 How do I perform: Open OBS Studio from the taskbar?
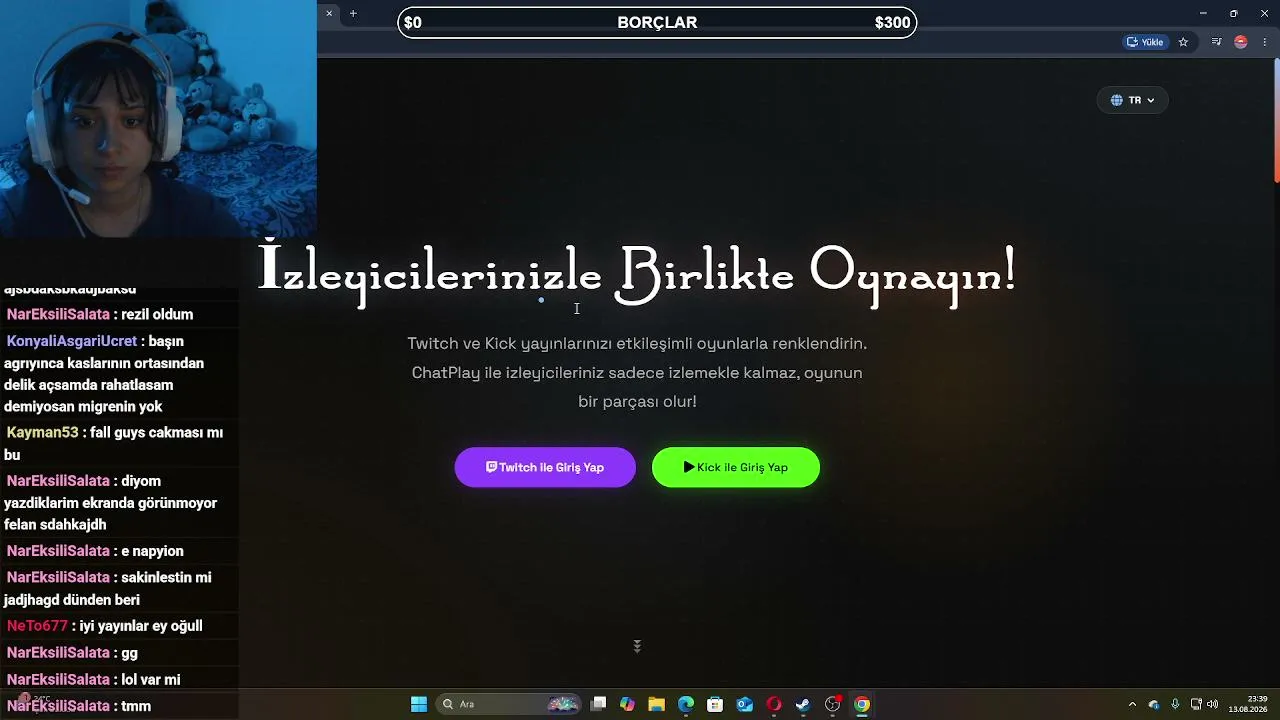click(833, 704)
